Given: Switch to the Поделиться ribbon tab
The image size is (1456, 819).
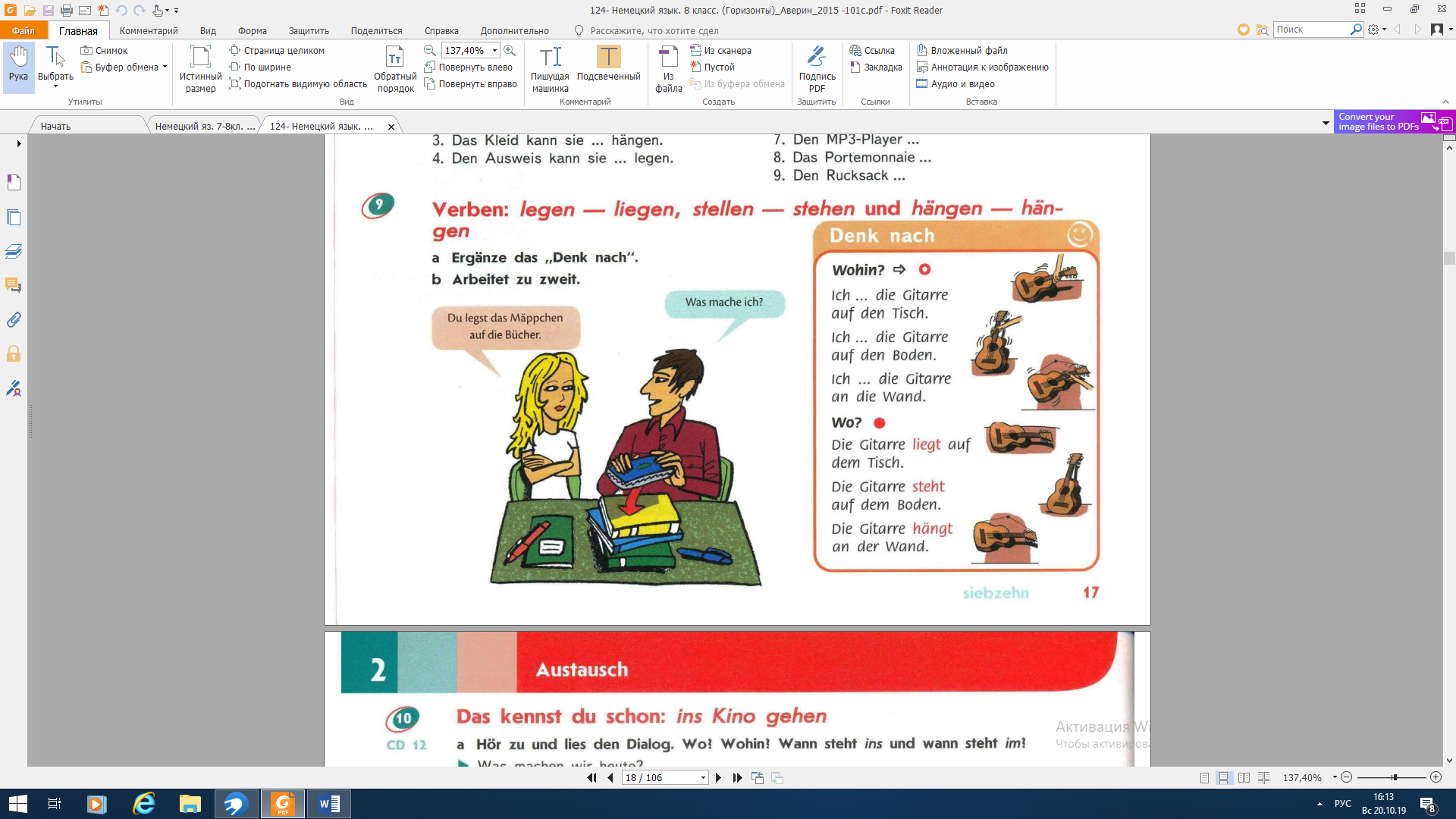Looking at the screenshot, I should pos(377,30).
